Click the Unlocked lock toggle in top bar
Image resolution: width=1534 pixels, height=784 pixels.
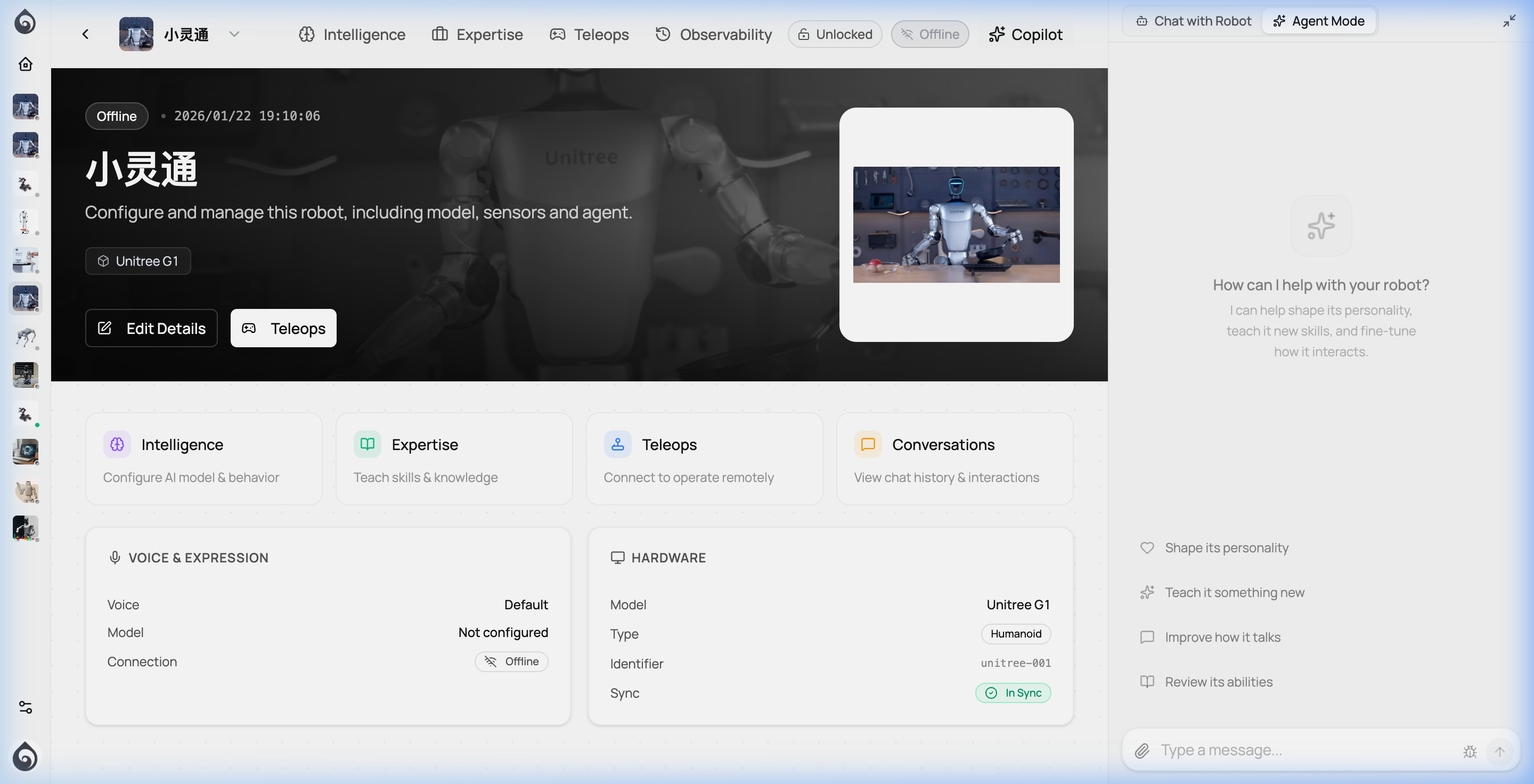[834, 34]
